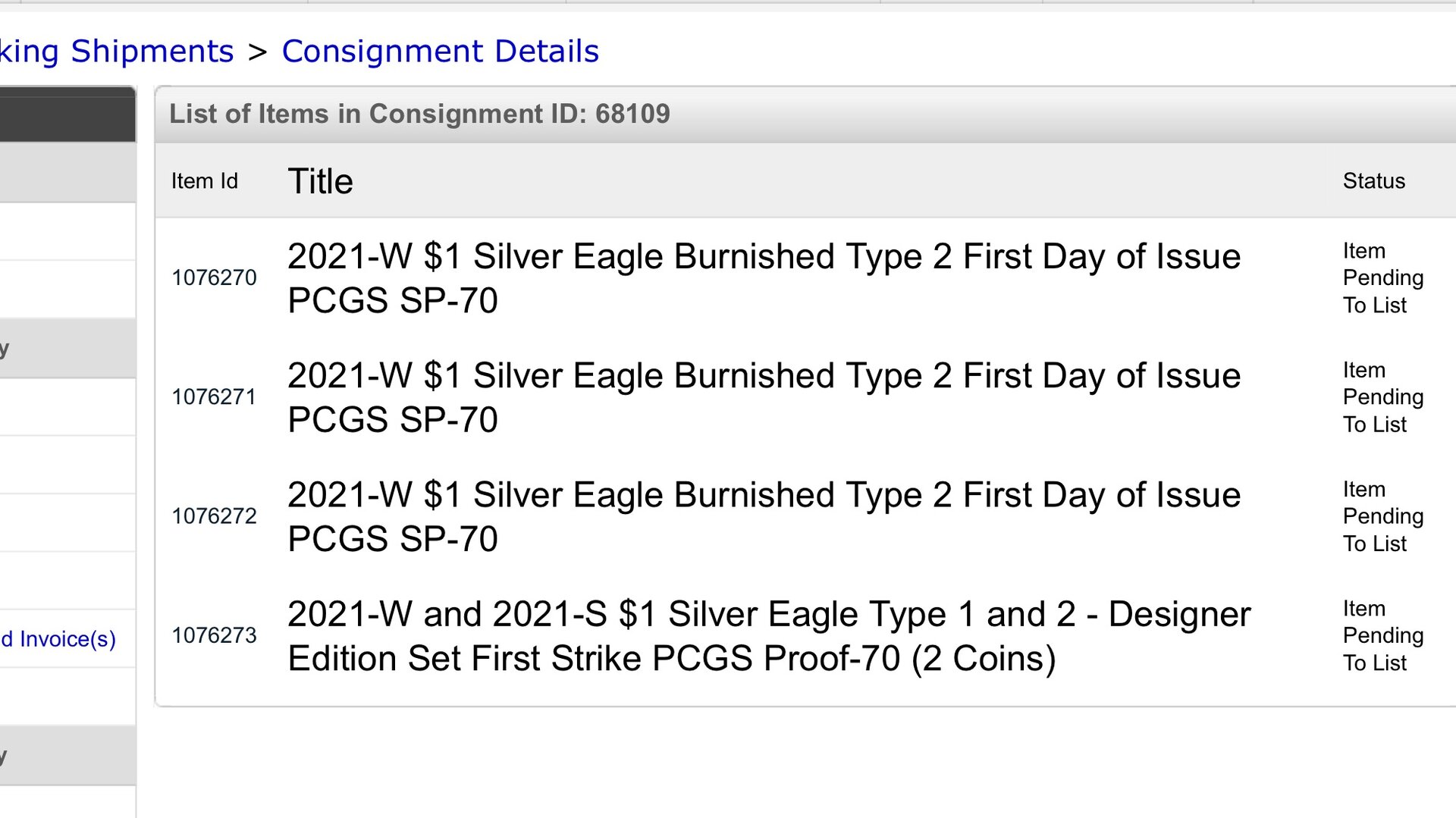The height and width of the screenshot is (818, 1456).
Task: Click the Item Id column header
Action: coord(204,181)
